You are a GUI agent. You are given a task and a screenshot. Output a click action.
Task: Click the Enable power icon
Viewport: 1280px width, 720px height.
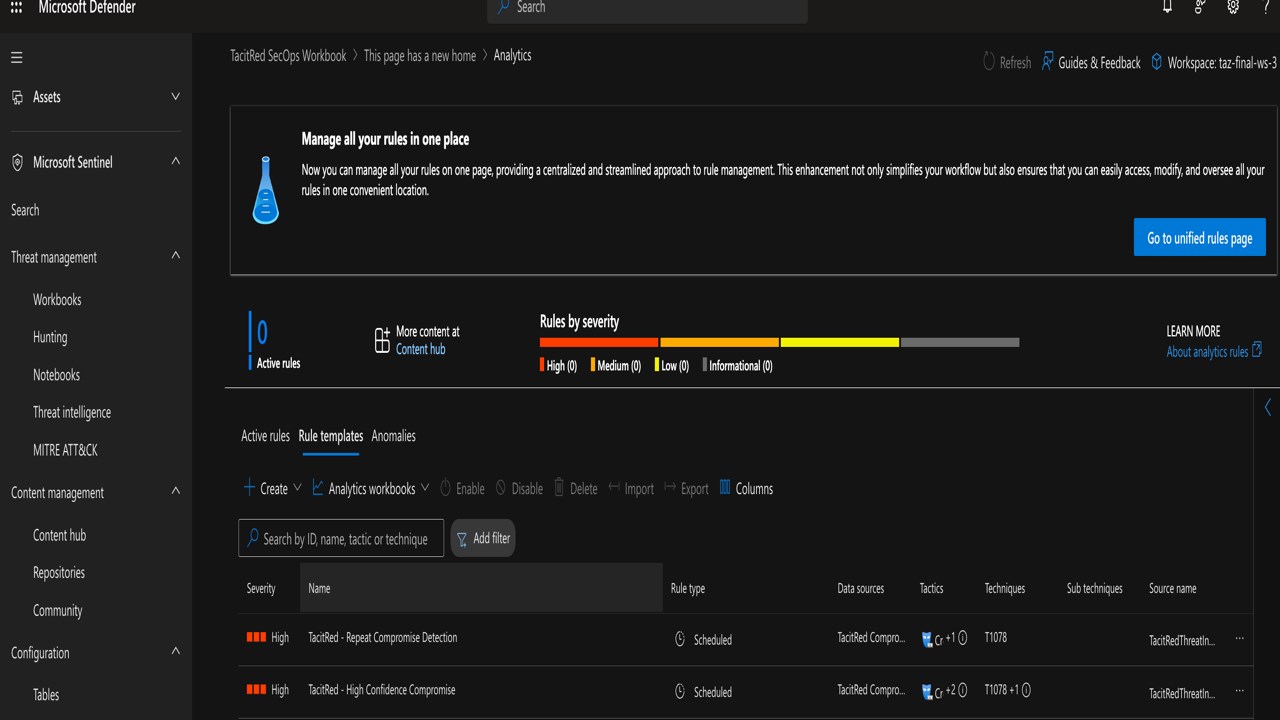pyautogui.click(x=446, y=488)
